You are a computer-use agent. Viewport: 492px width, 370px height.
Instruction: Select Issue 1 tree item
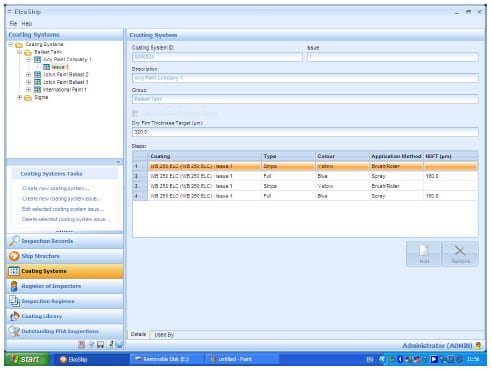pyautogui.click(x=60, y=67)
